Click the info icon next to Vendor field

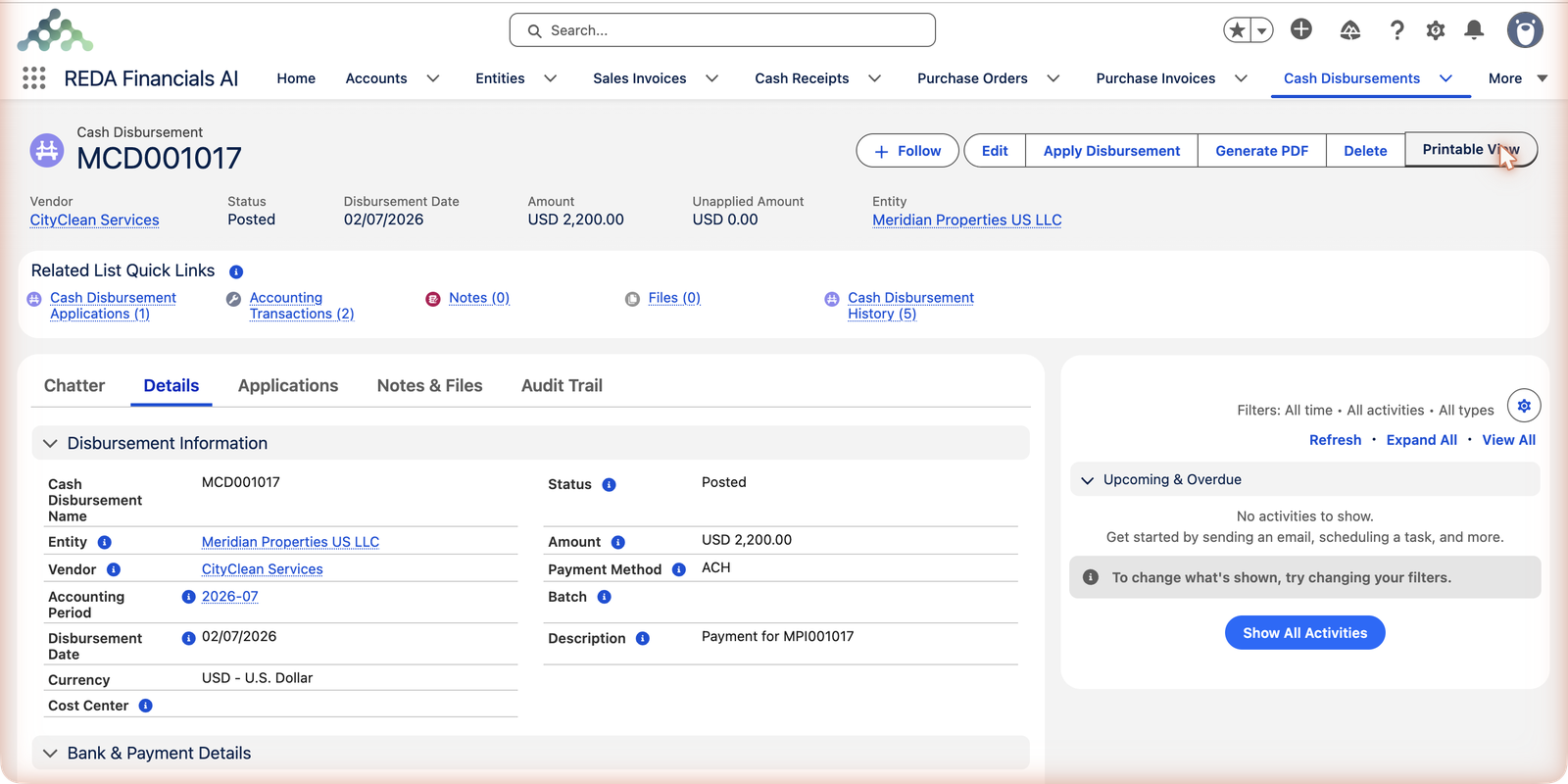tap(114, 569)
